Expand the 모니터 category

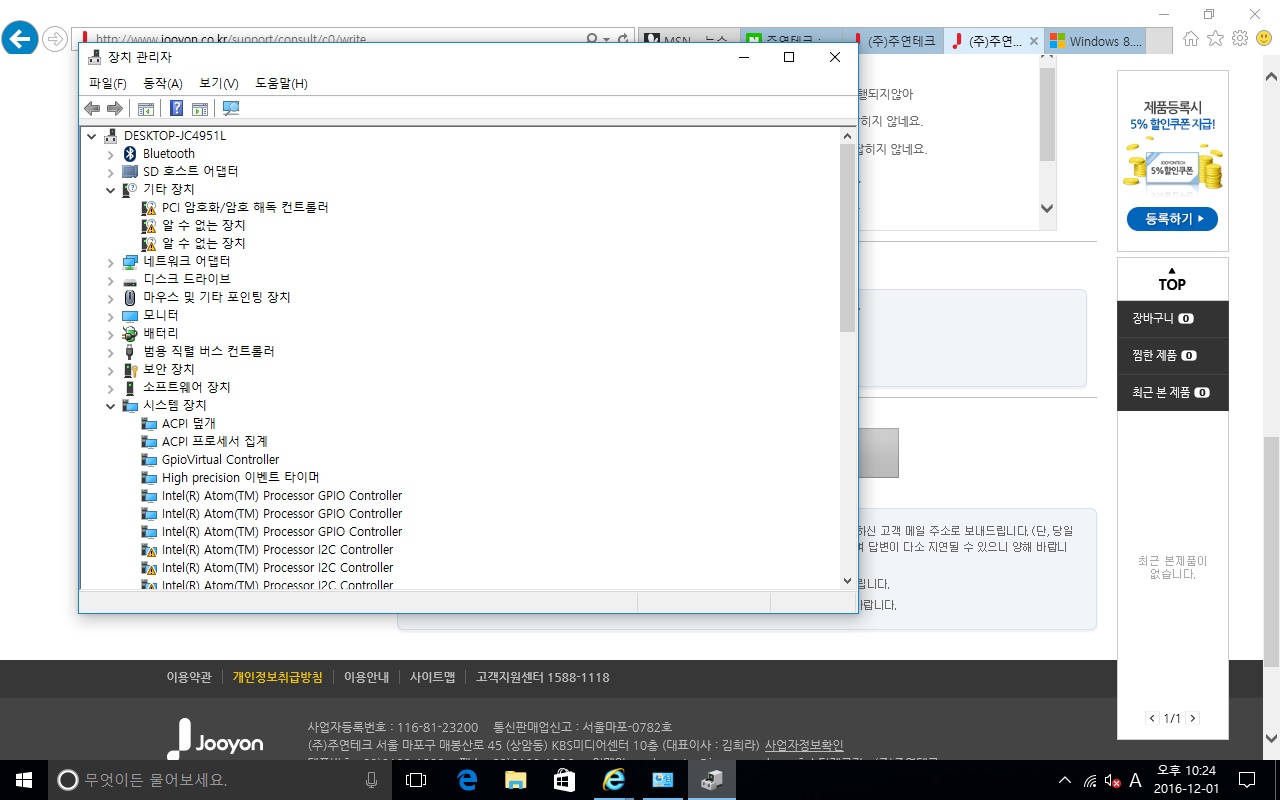[111, 315]
